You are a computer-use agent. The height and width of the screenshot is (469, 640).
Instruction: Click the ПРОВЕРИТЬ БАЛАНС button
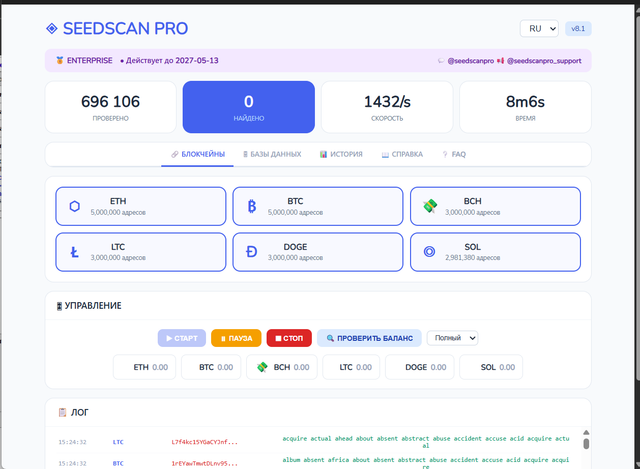tap(369, 338)
